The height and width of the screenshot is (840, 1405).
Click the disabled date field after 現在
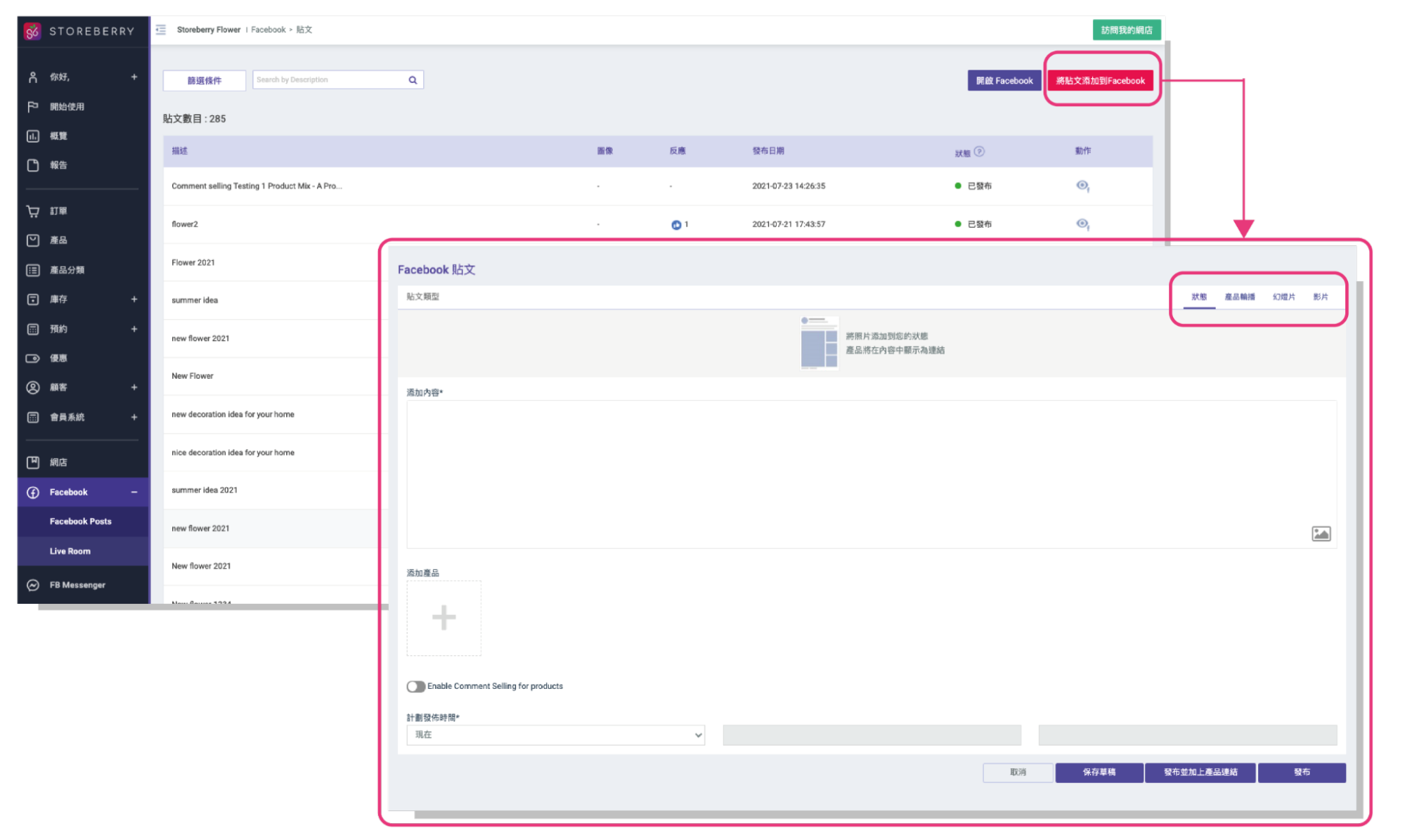872,735
